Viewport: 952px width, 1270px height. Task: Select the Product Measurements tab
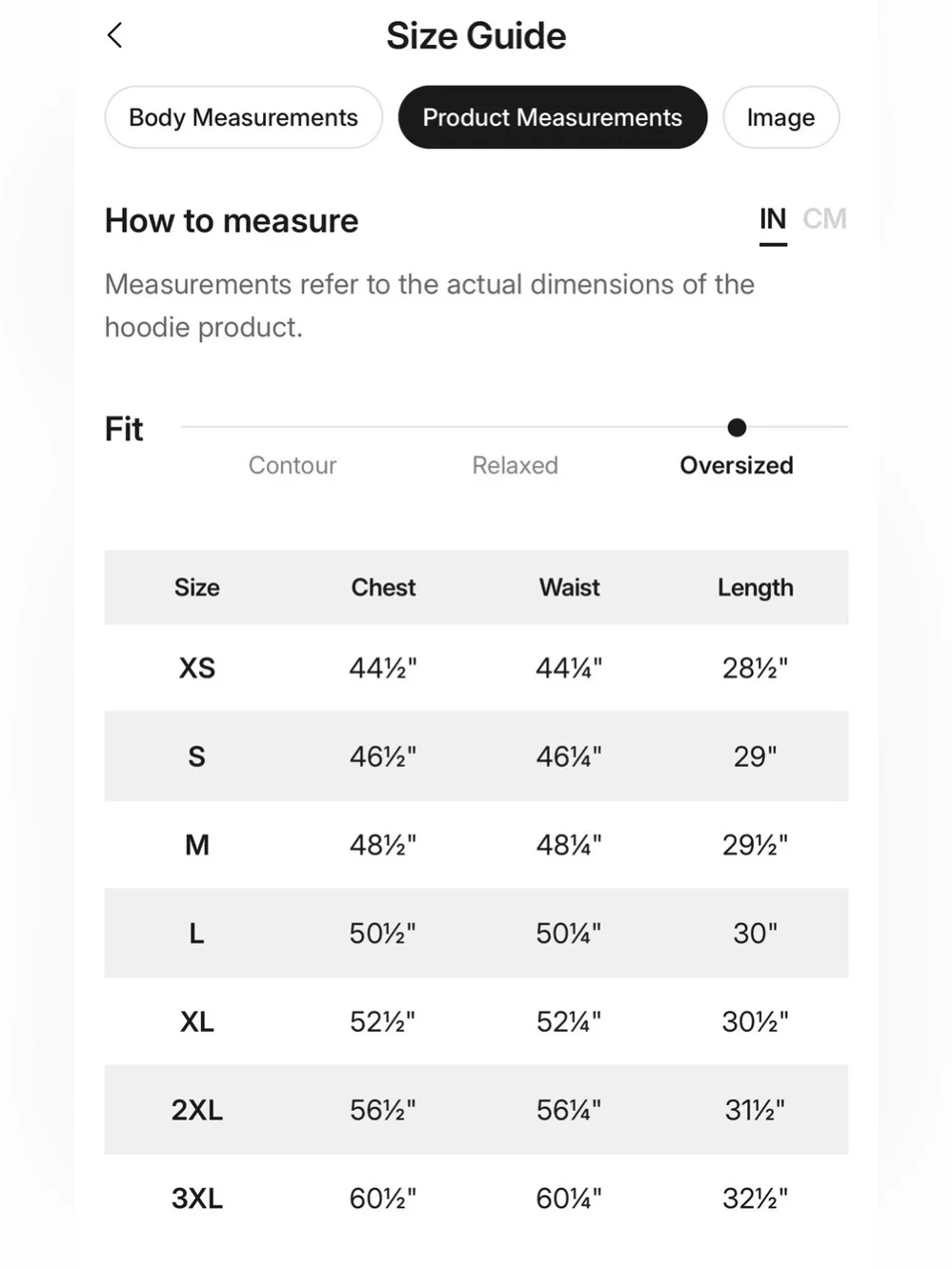click(553, 117)
